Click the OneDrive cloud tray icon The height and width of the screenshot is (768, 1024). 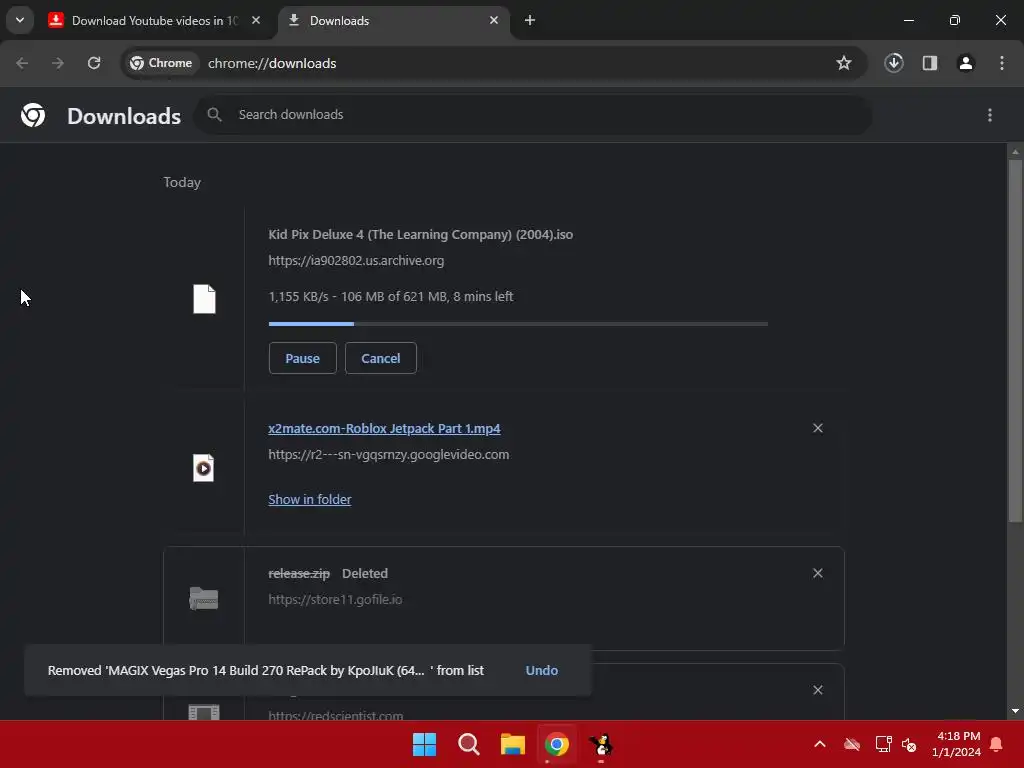tap(852, 744)
